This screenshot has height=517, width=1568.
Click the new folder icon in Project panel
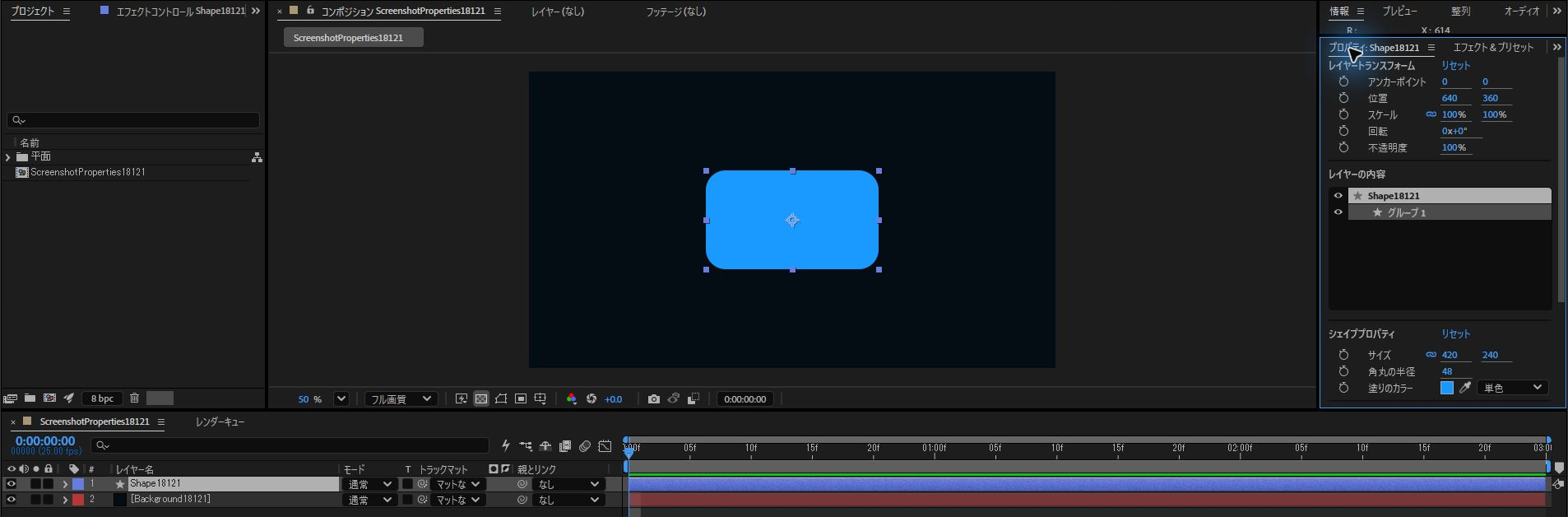[x=30, y=398]
